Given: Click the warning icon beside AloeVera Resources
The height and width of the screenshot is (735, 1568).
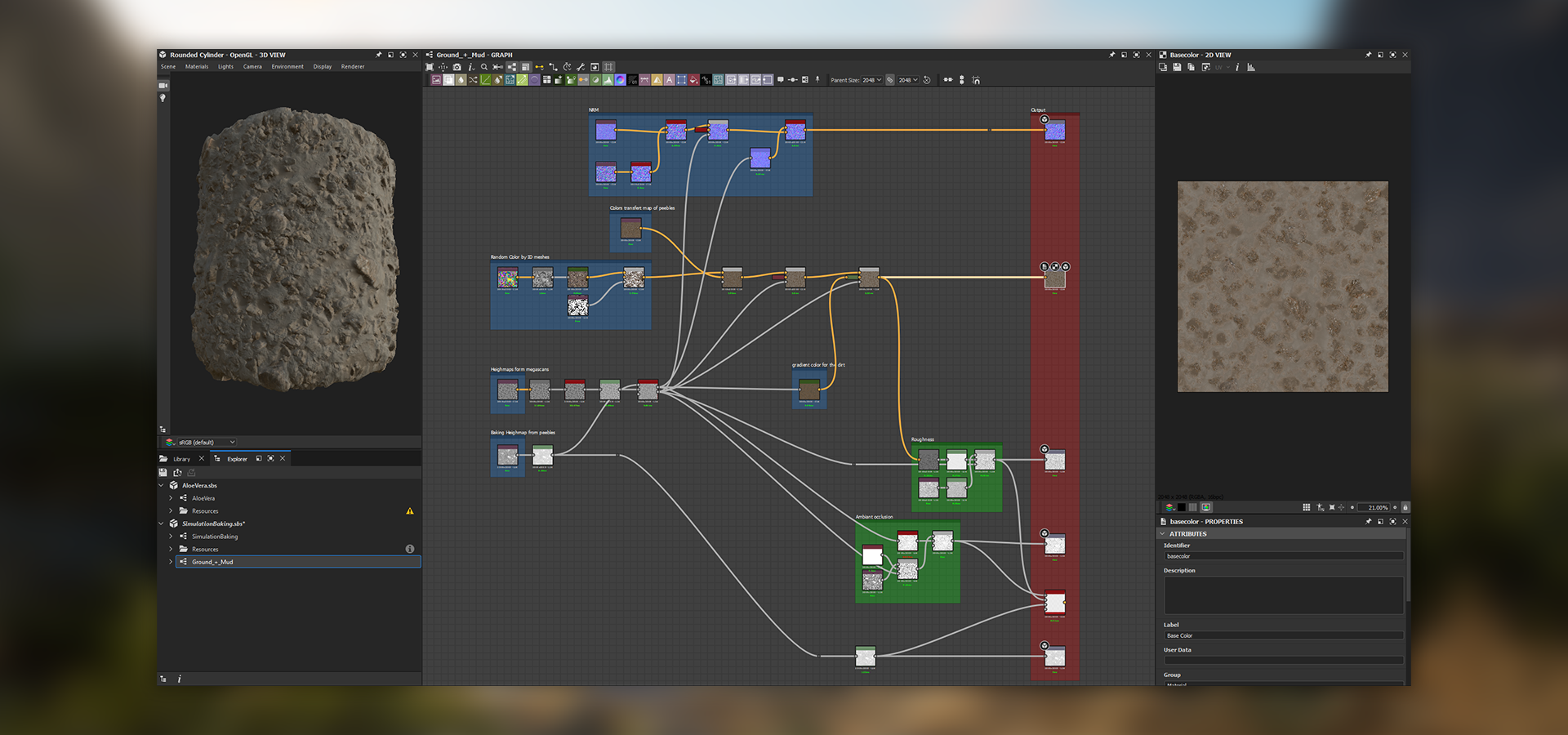Looking at the screenshot, I should [410, 511].
